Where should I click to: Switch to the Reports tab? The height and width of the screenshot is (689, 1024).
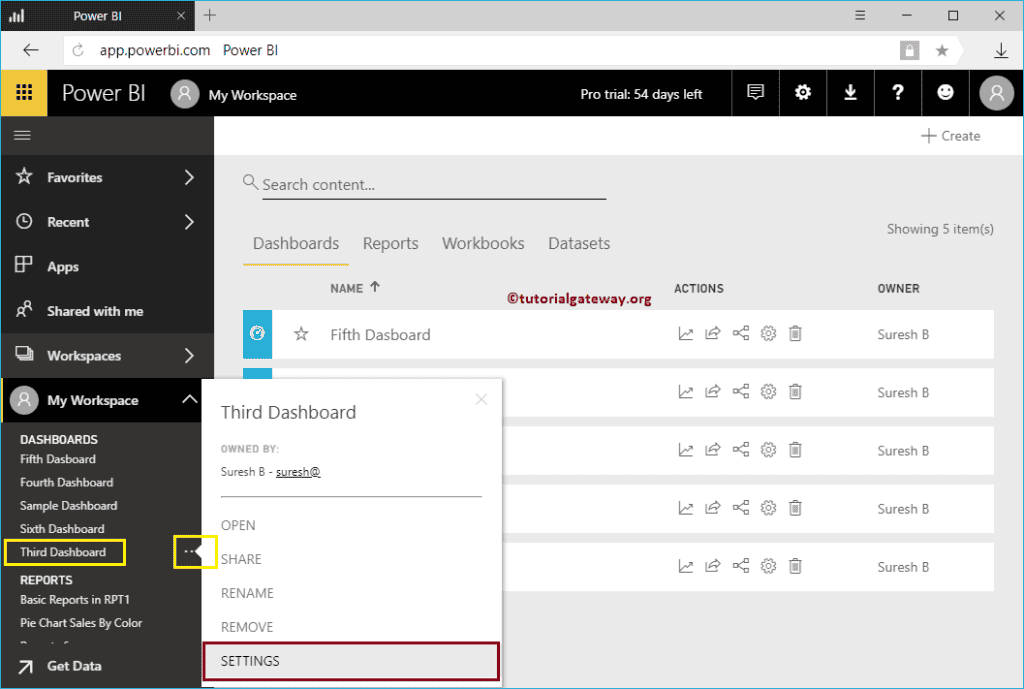click(x=390, y=243)
